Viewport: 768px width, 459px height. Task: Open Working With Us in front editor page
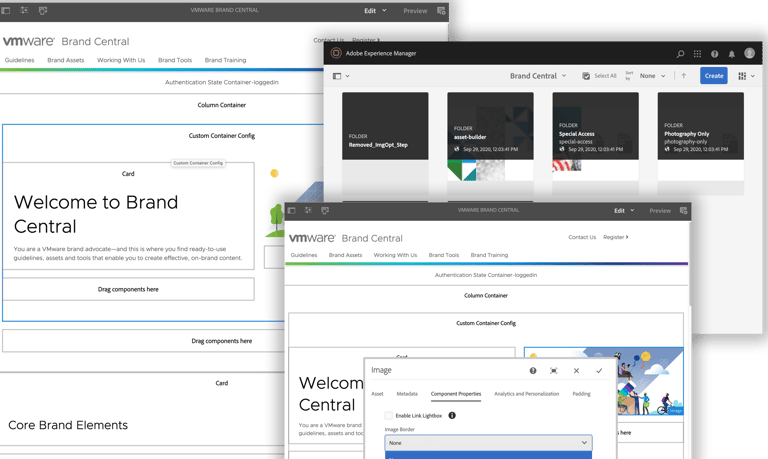click(x=395, y=255)
